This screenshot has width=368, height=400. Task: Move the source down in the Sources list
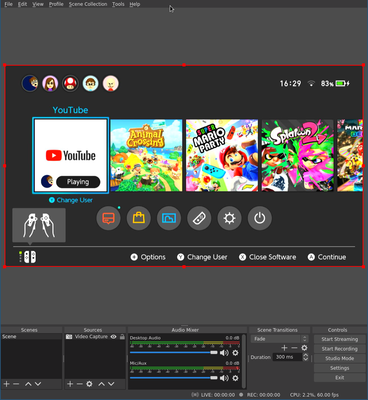click(x=111, y=384)
